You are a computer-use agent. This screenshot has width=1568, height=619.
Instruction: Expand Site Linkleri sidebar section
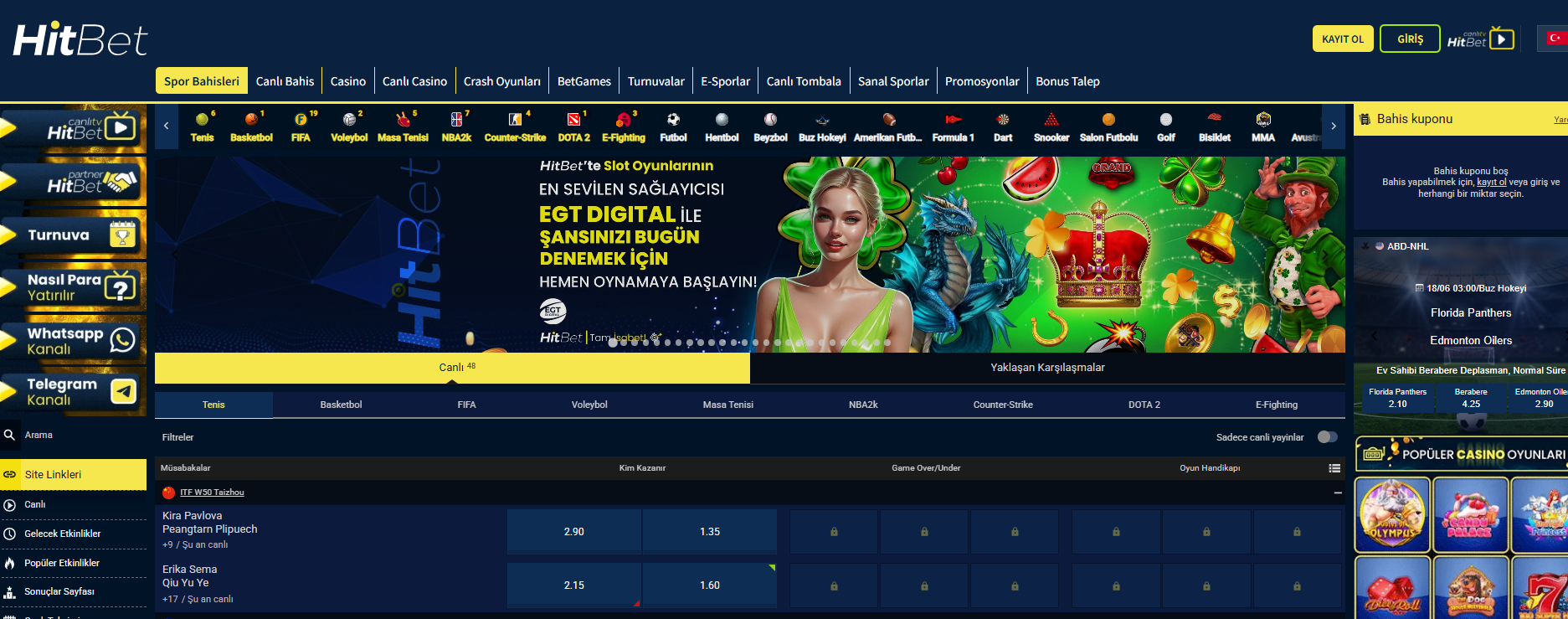click(73, 474)
